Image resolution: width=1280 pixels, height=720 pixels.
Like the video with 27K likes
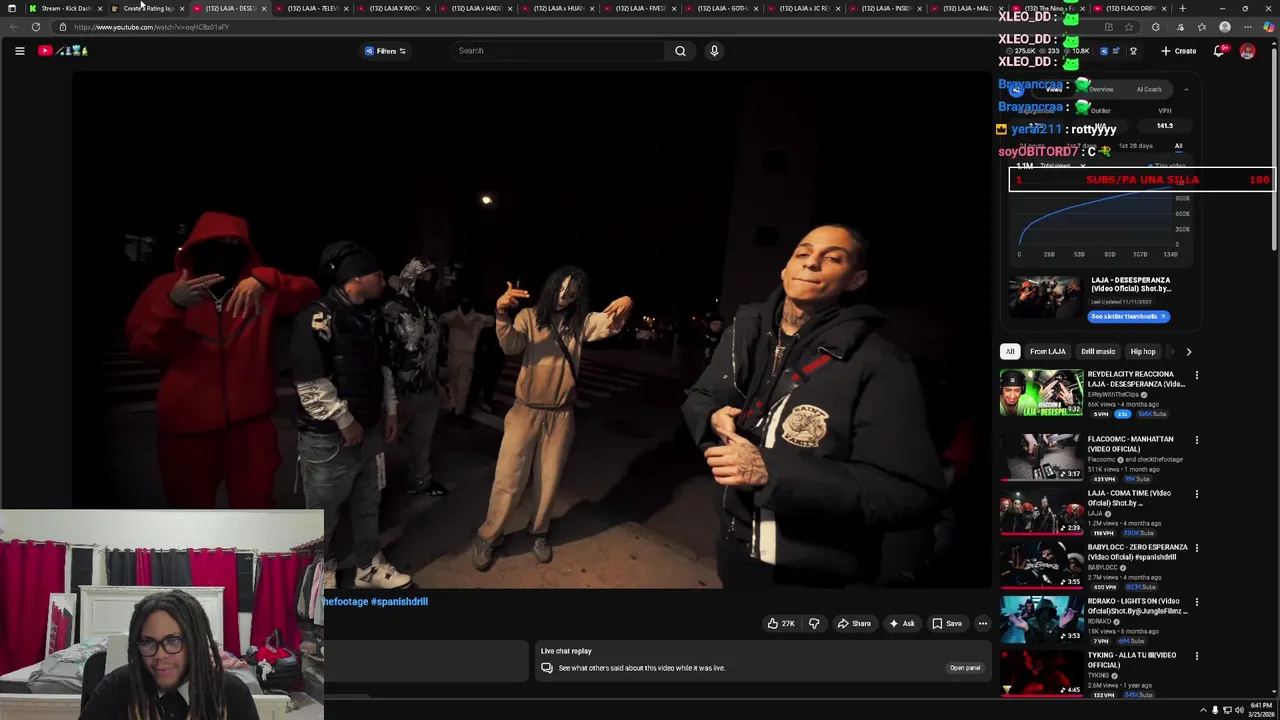(781, 624)
